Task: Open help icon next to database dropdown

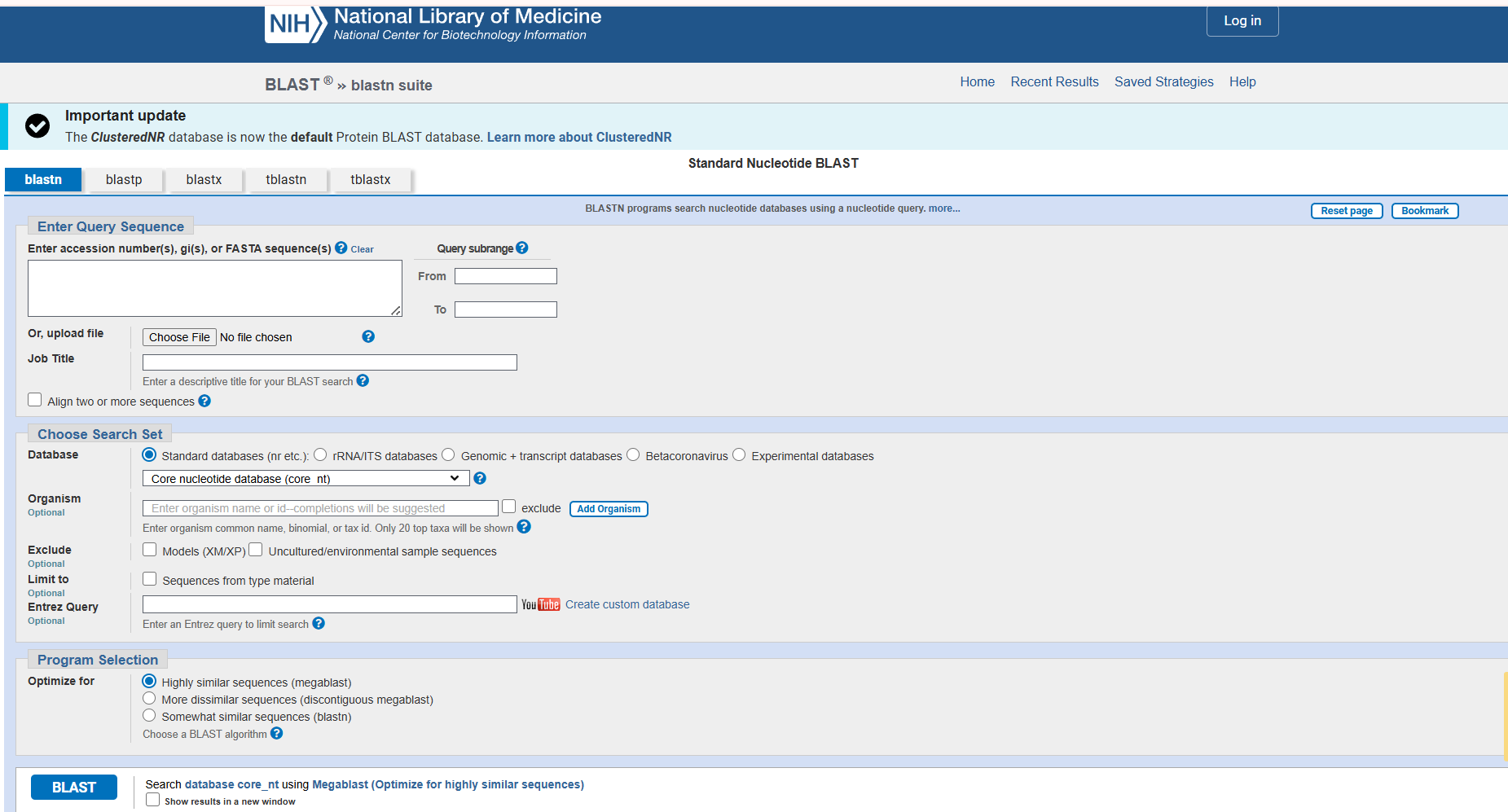Action: pos(480,478)
